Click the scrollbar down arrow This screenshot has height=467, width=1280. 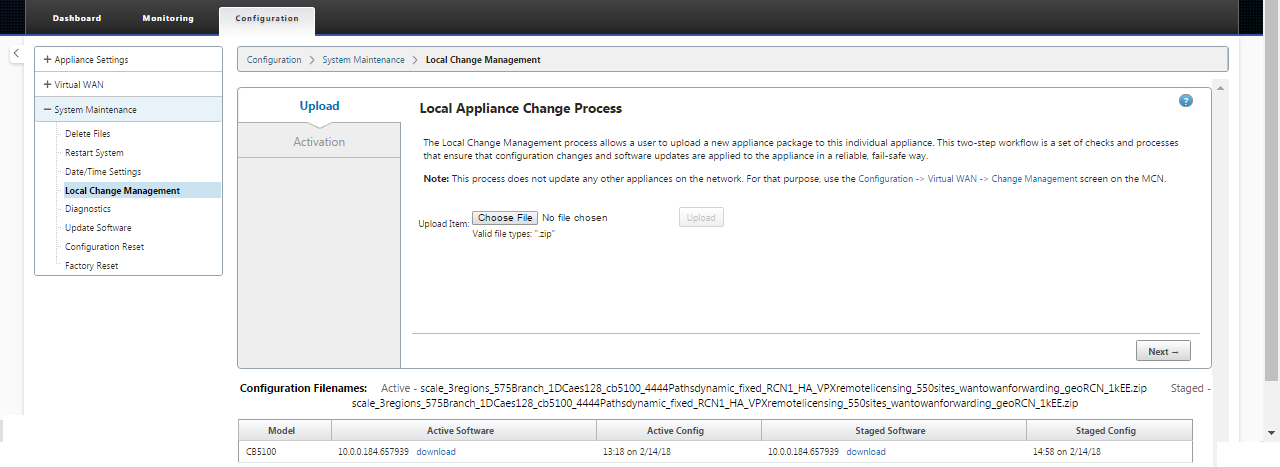pos(1272,432)
